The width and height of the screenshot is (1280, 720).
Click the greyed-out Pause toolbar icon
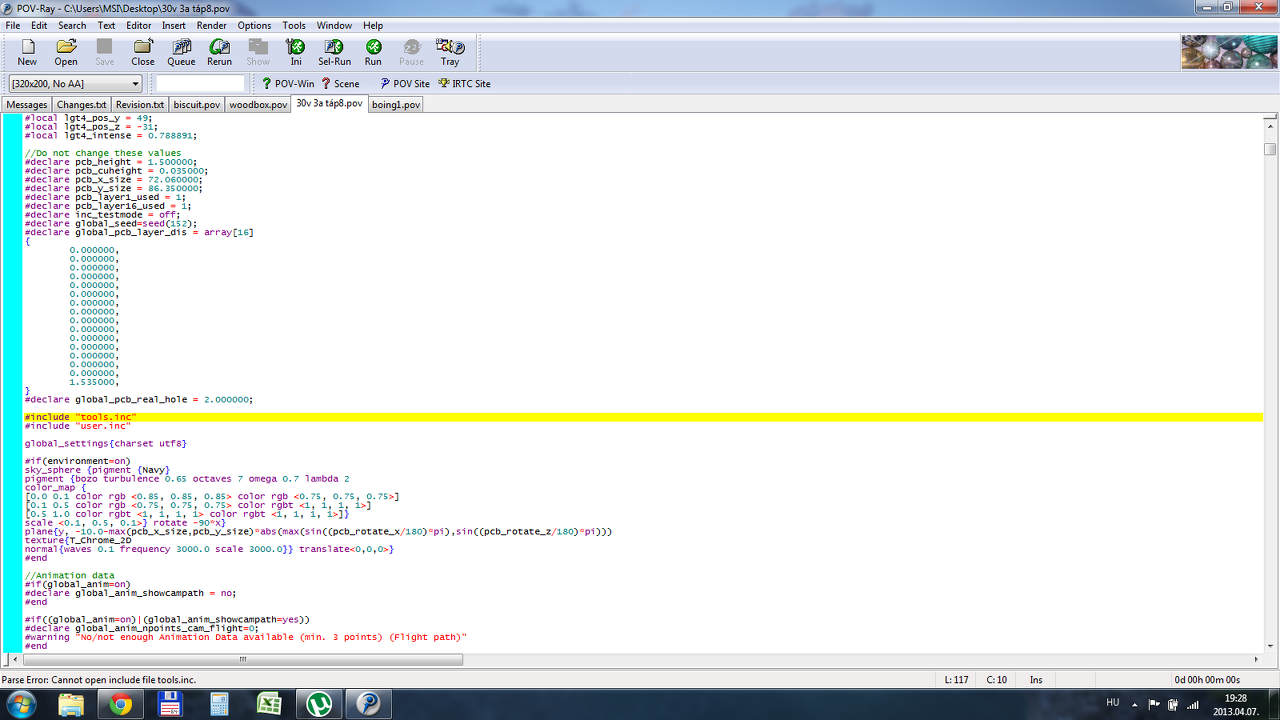coord(411,52)
